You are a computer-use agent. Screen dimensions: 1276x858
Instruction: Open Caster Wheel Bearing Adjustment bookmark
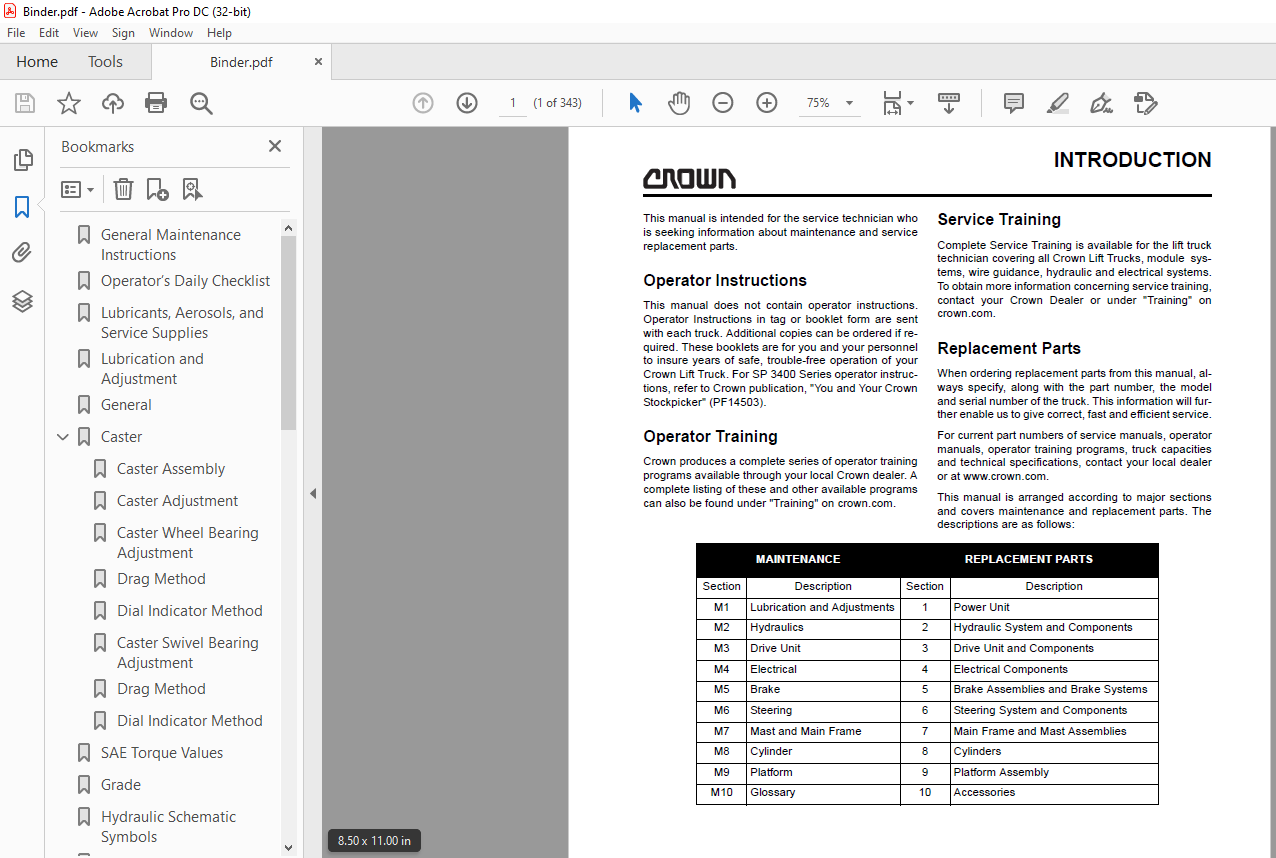[187, 543]
